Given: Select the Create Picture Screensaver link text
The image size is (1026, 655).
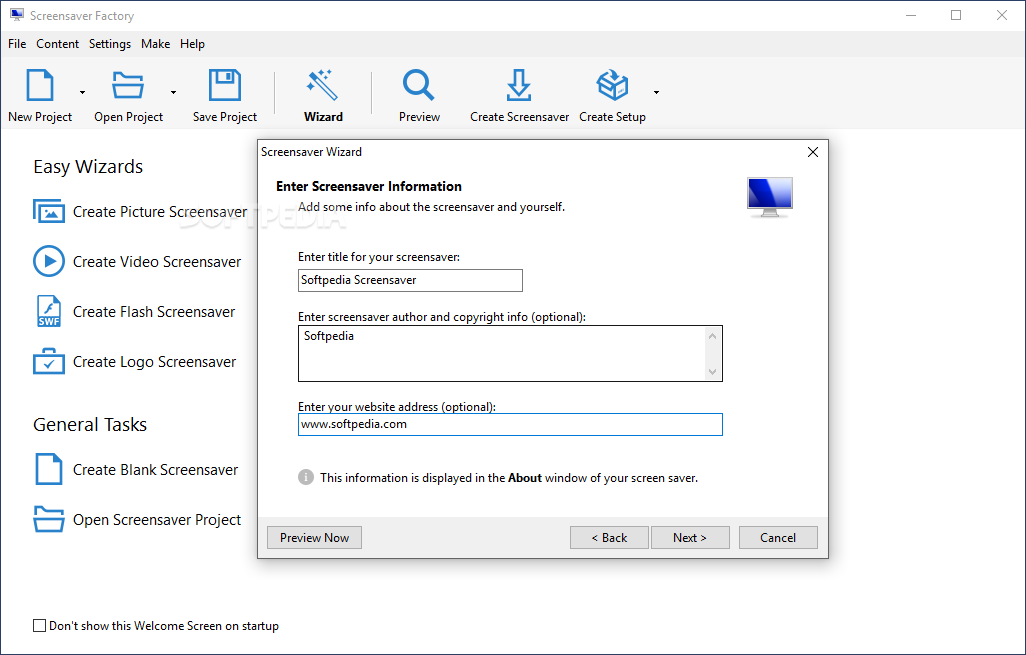Looking at the screenshot, I should pos(160,212).
